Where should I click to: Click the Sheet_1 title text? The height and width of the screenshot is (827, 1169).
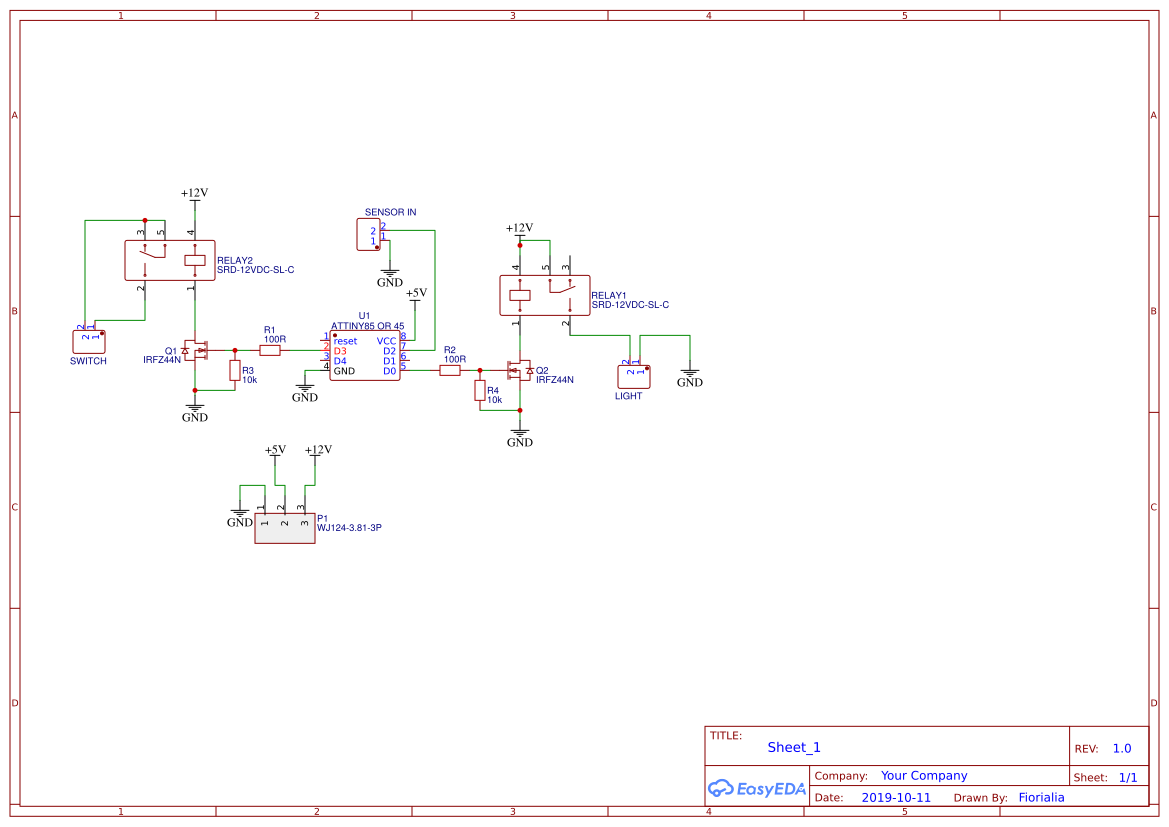point(793,747)
